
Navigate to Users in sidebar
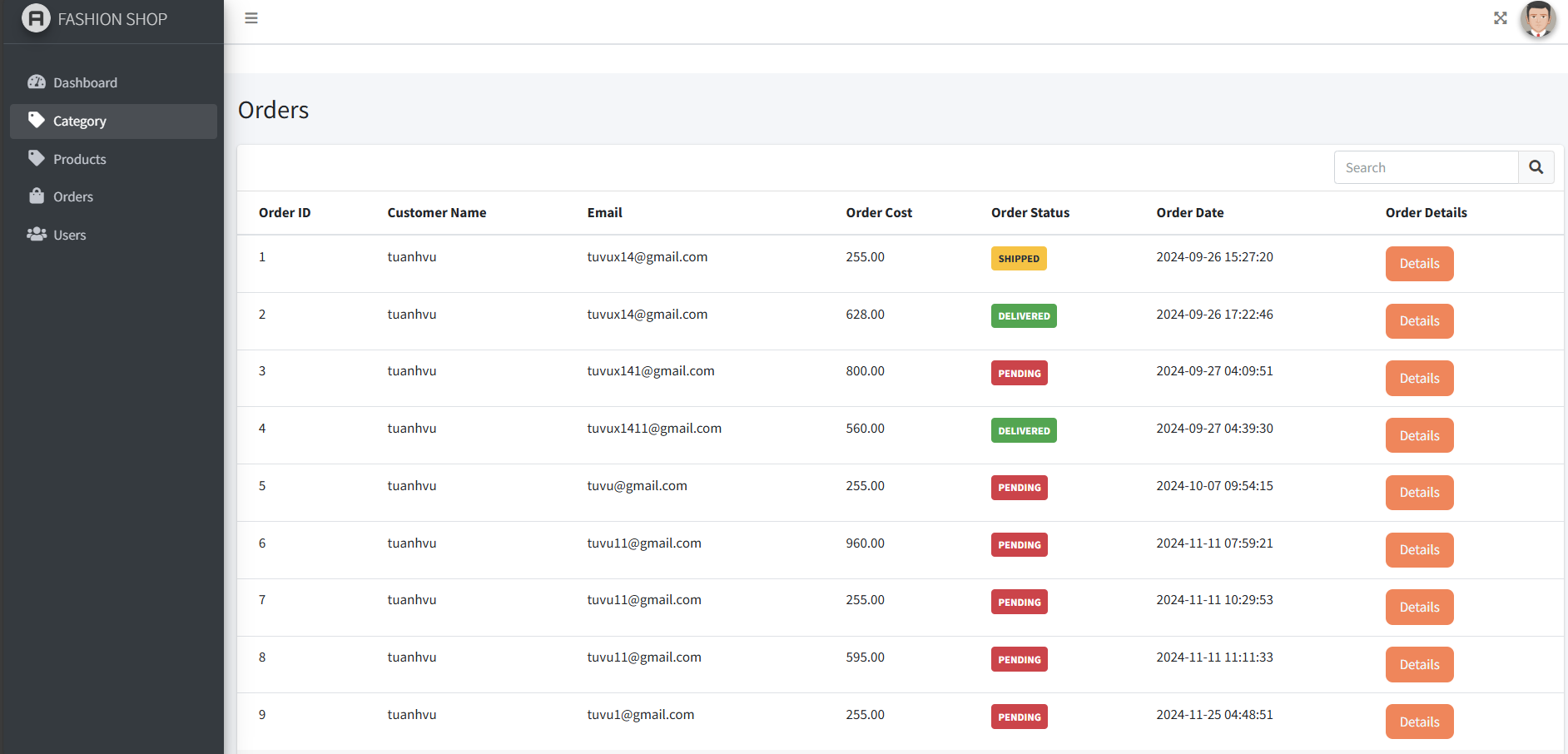pyautogui.click(x=113, y=236)
